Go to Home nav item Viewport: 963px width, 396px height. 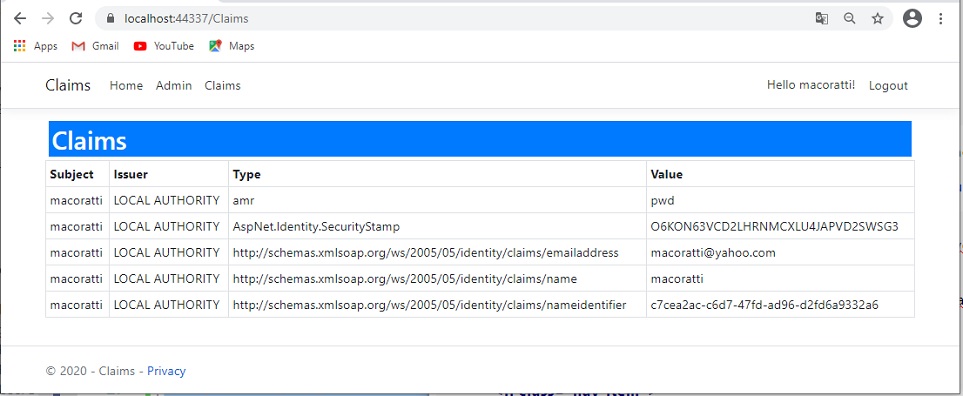tap(126, 86)
